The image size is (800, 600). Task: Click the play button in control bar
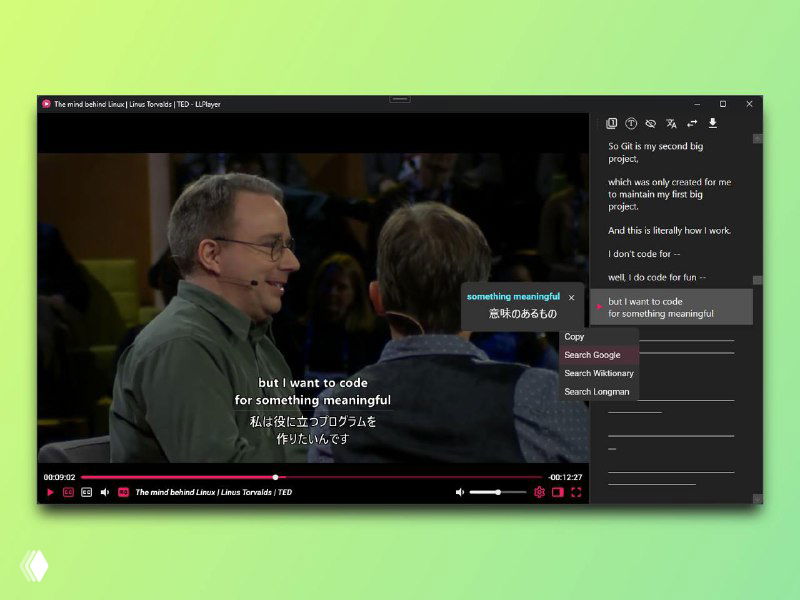(50, 492)
